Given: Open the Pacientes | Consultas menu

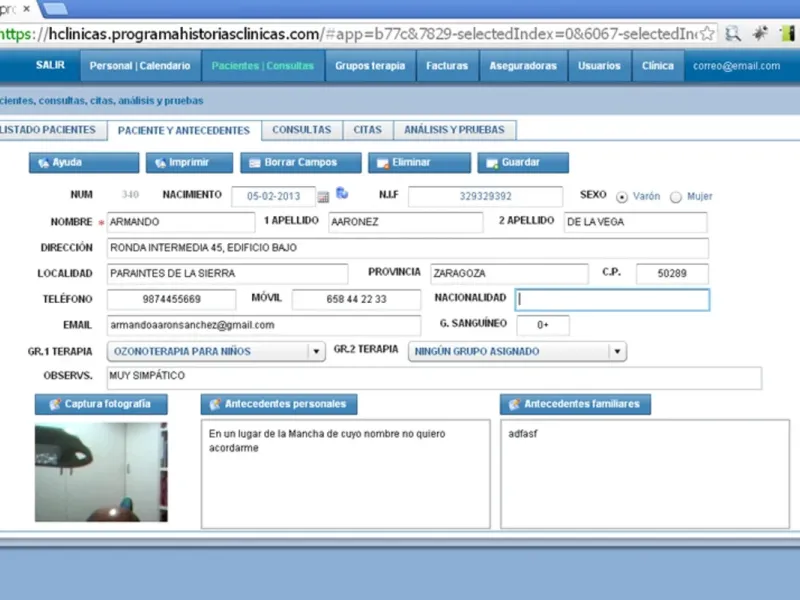Looking at the screenshot, I should pos(263,66).
